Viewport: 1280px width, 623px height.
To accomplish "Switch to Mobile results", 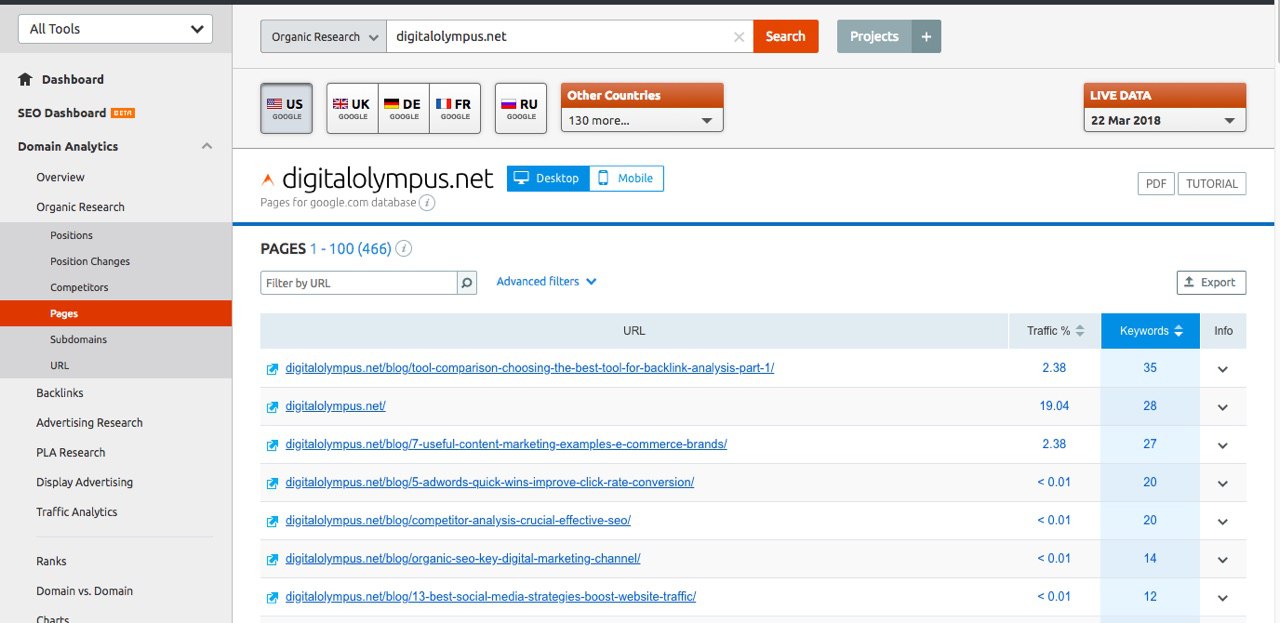I will (626, 178).
